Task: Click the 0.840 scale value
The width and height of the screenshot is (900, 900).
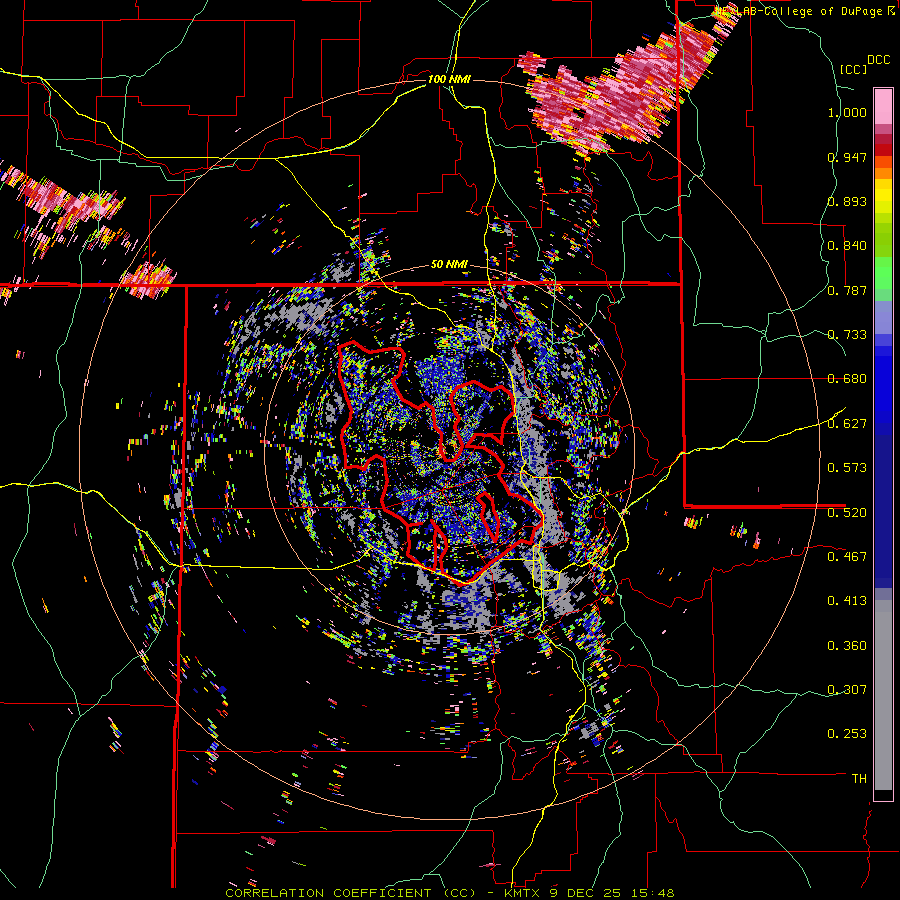Action: tap(847, 246)
